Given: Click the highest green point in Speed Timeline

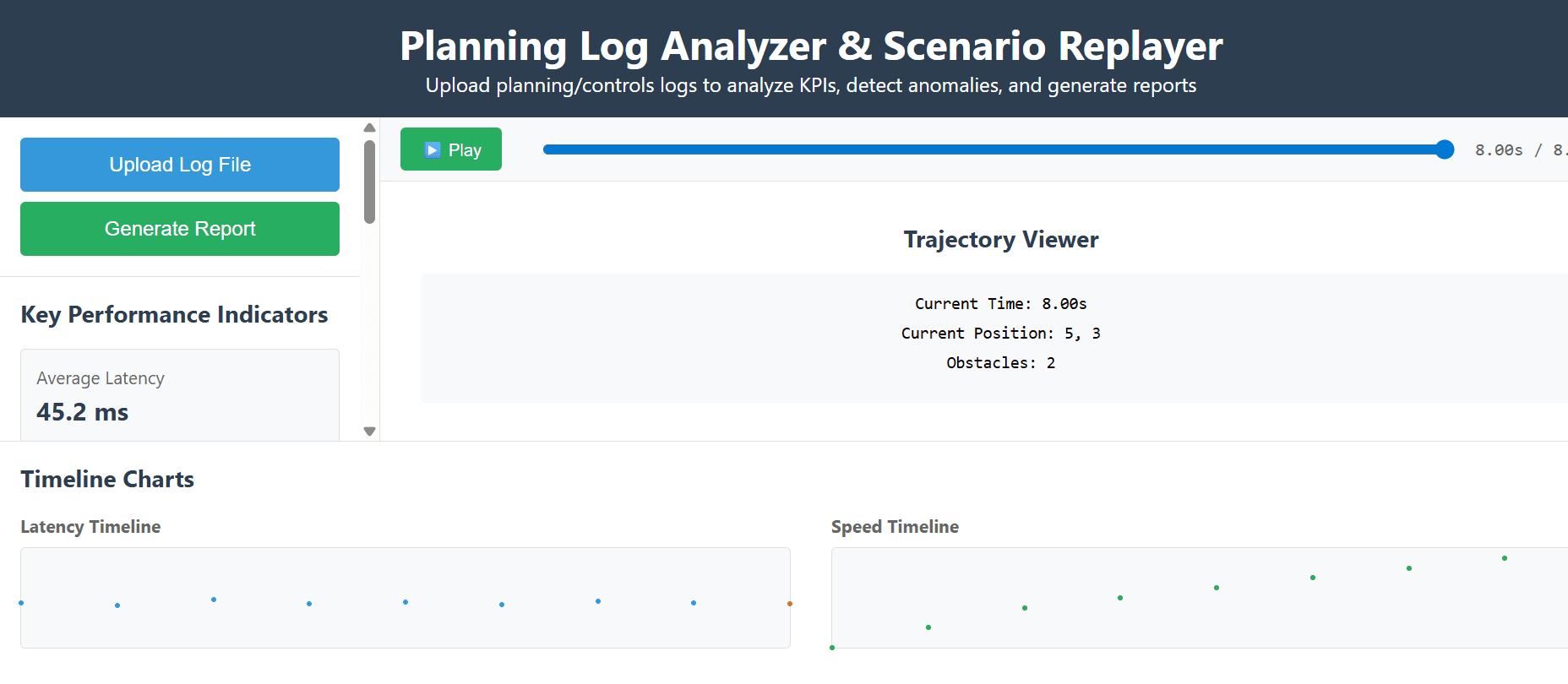Looking at the screenshot, I should (x=1505, y=558).
